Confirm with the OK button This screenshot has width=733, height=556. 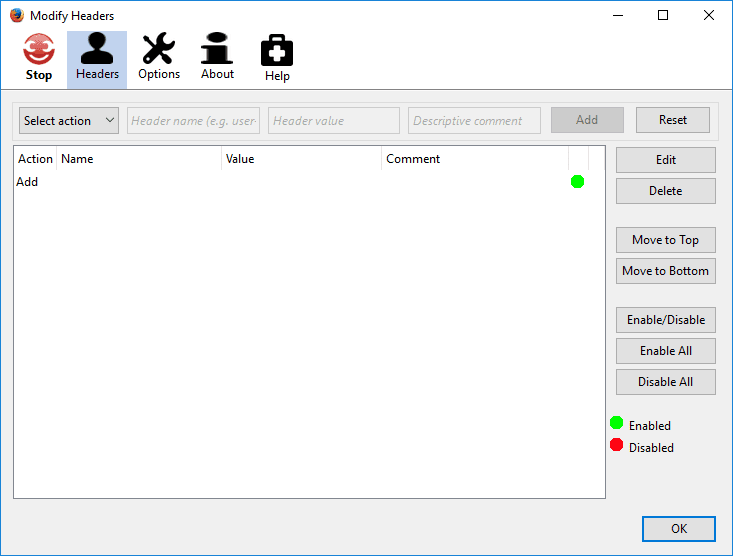[679, 529]
